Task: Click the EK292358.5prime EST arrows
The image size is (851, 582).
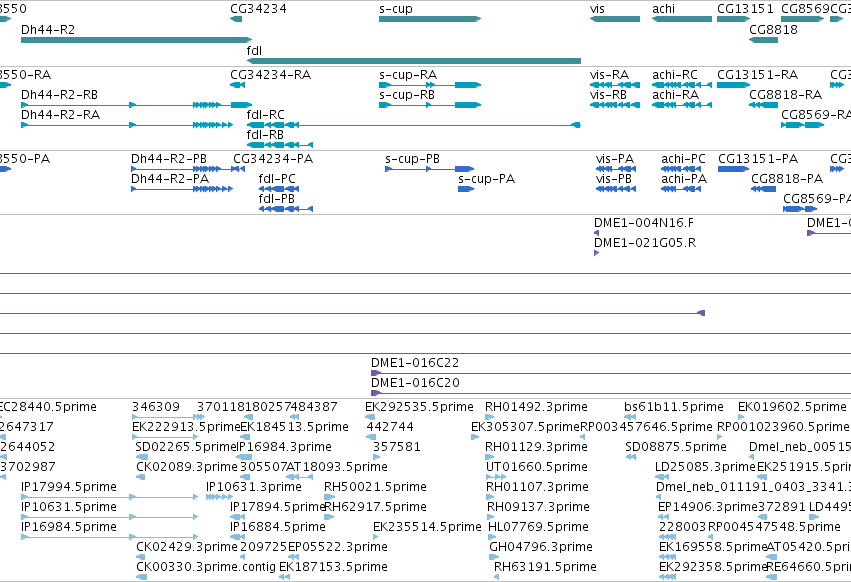Action: tap(668, 578)
